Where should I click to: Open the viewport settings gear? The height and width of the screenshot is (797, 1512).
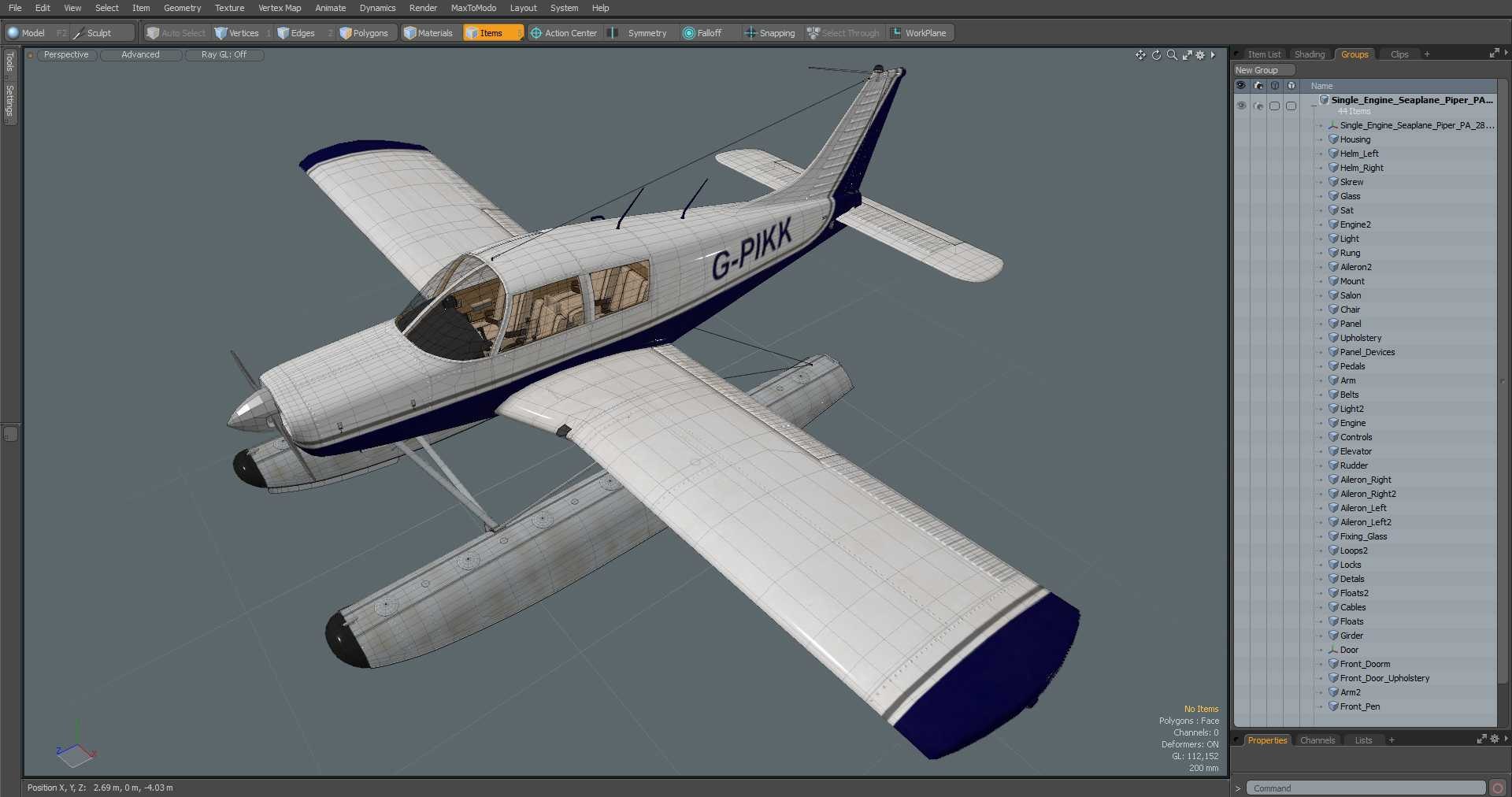coord(1200,55)
